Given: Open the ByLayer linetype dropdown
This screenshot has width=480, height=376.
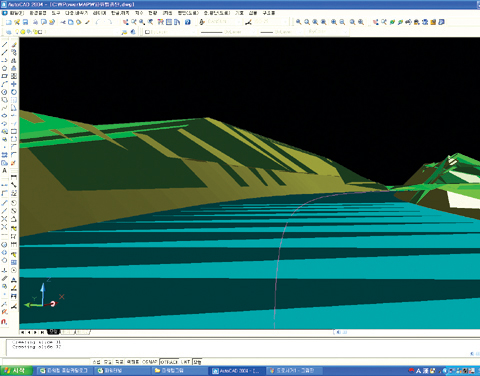Looking at the screenshot, I should click(227, 32).
